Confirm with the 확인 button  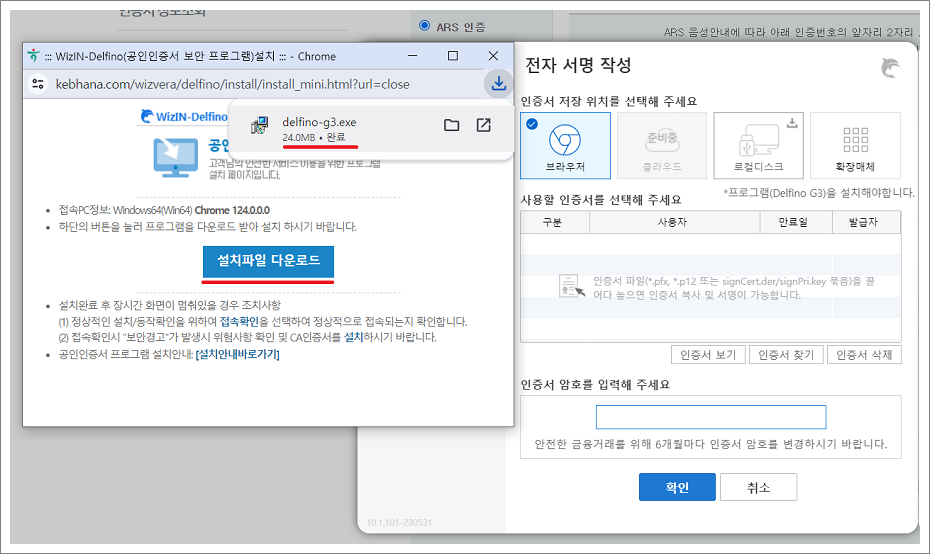point(677,487)
